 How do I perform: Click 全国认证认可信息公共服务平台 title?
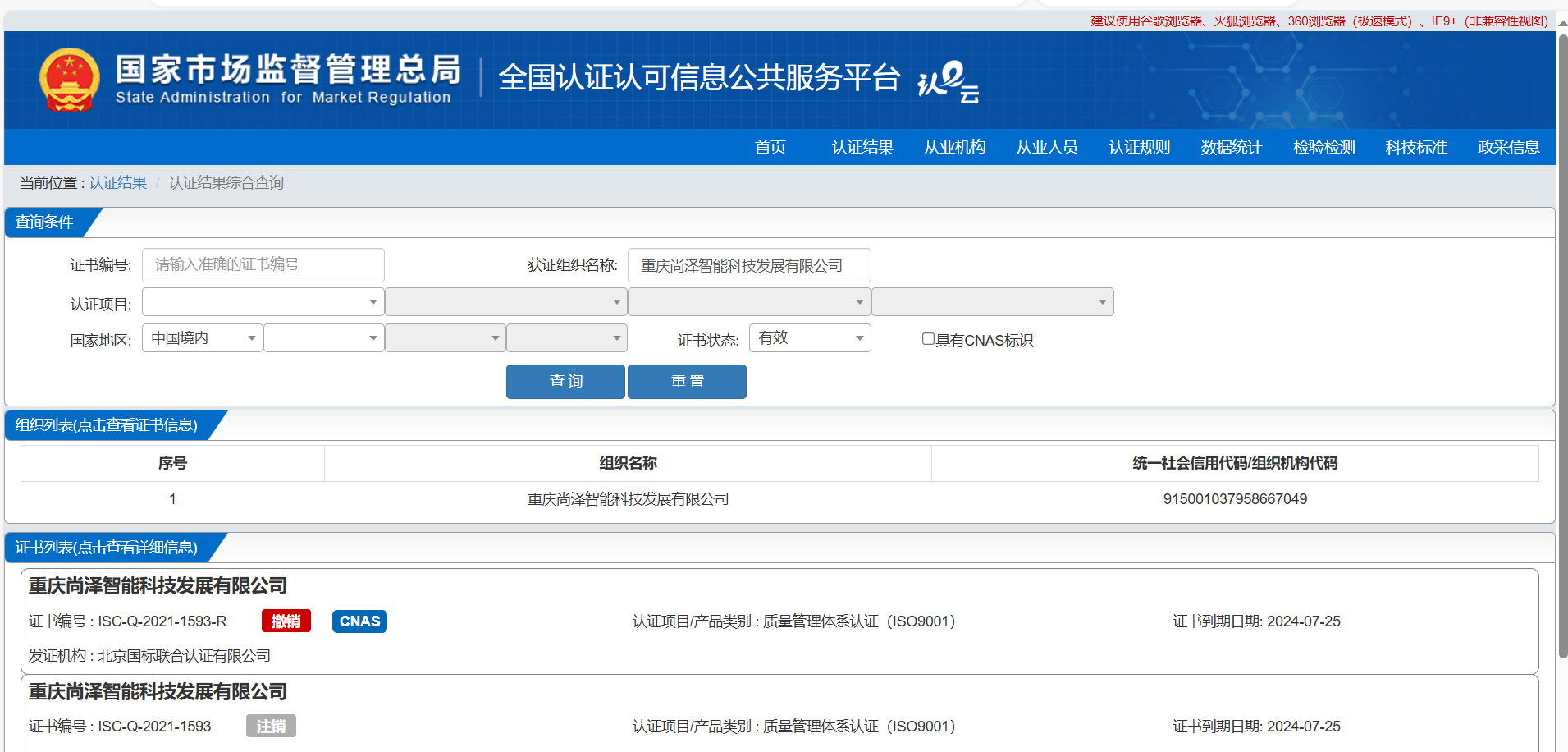699,78
